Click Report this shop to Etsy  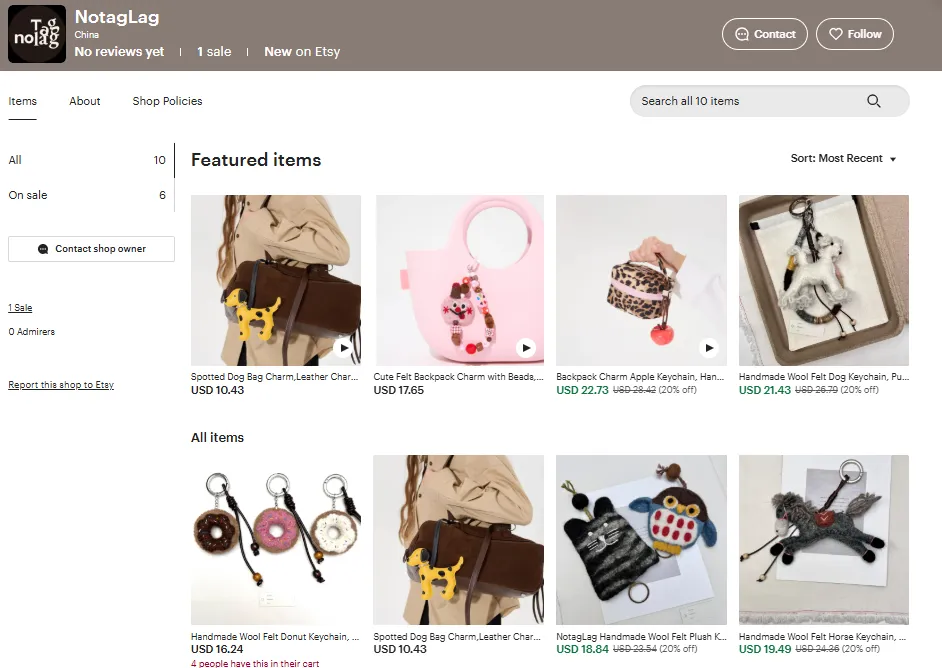[61, 385]
